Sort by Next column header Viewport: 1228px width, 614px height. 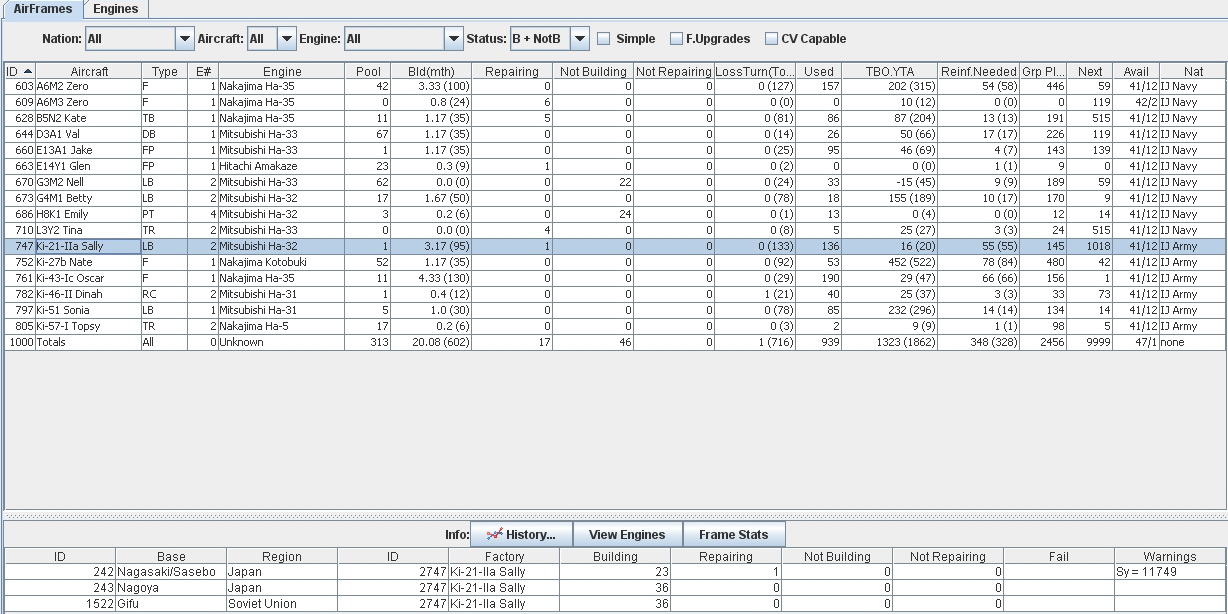click(1090, 71)
